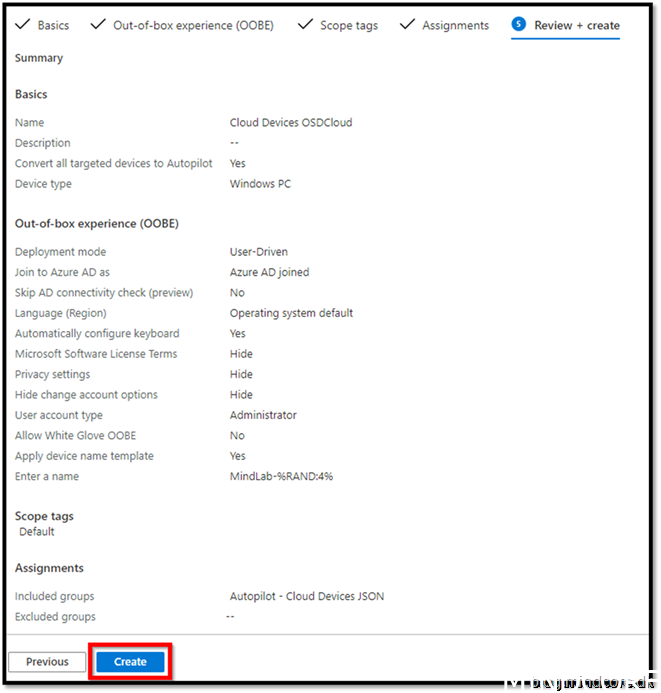Click the checkmark icon beside Basics
Screen dimensions: 661x693
click(x=22, y=24)
